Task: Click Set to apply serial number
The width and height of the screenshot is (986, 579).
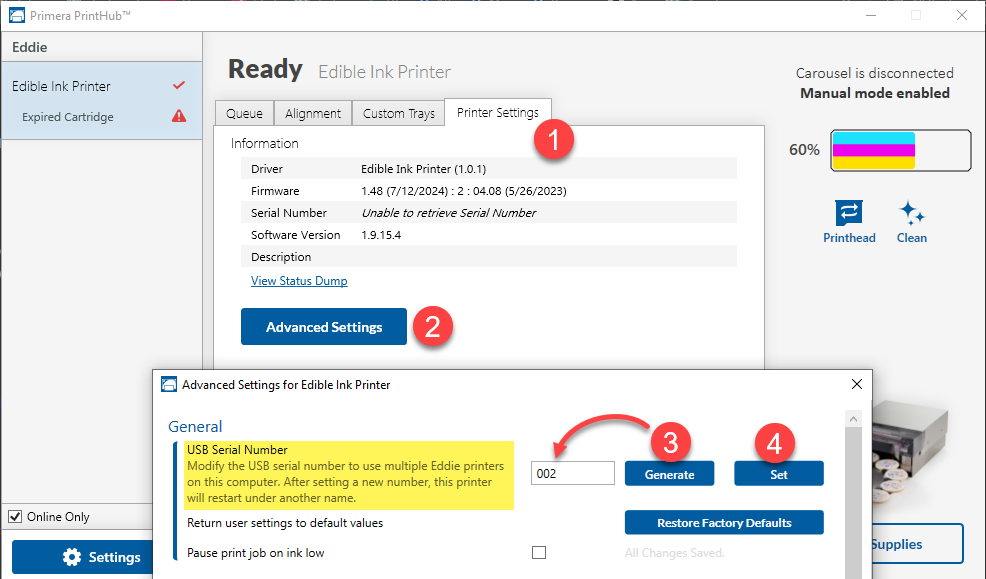Action: pyautogui.click(x=778, y=474)
